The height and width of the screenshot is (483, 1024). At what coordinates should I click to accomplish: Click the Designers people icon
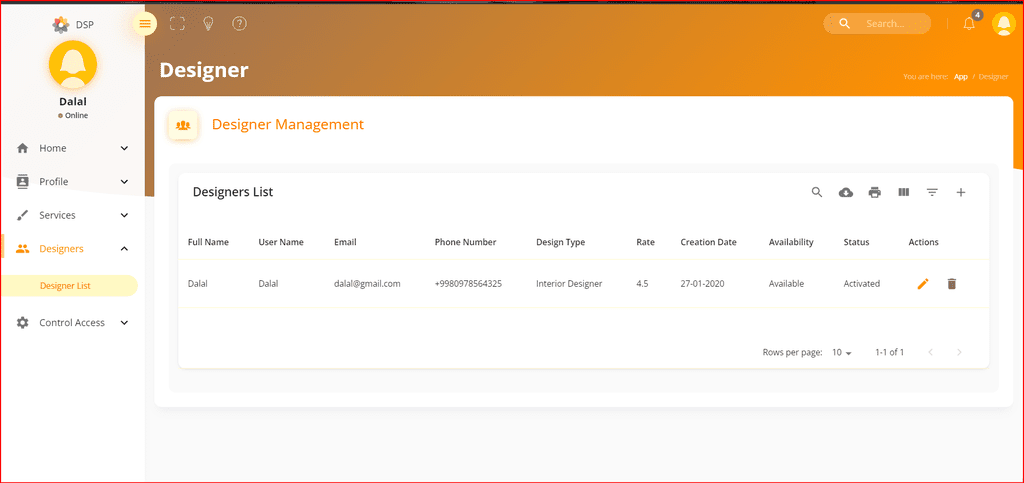pos(23,249)
